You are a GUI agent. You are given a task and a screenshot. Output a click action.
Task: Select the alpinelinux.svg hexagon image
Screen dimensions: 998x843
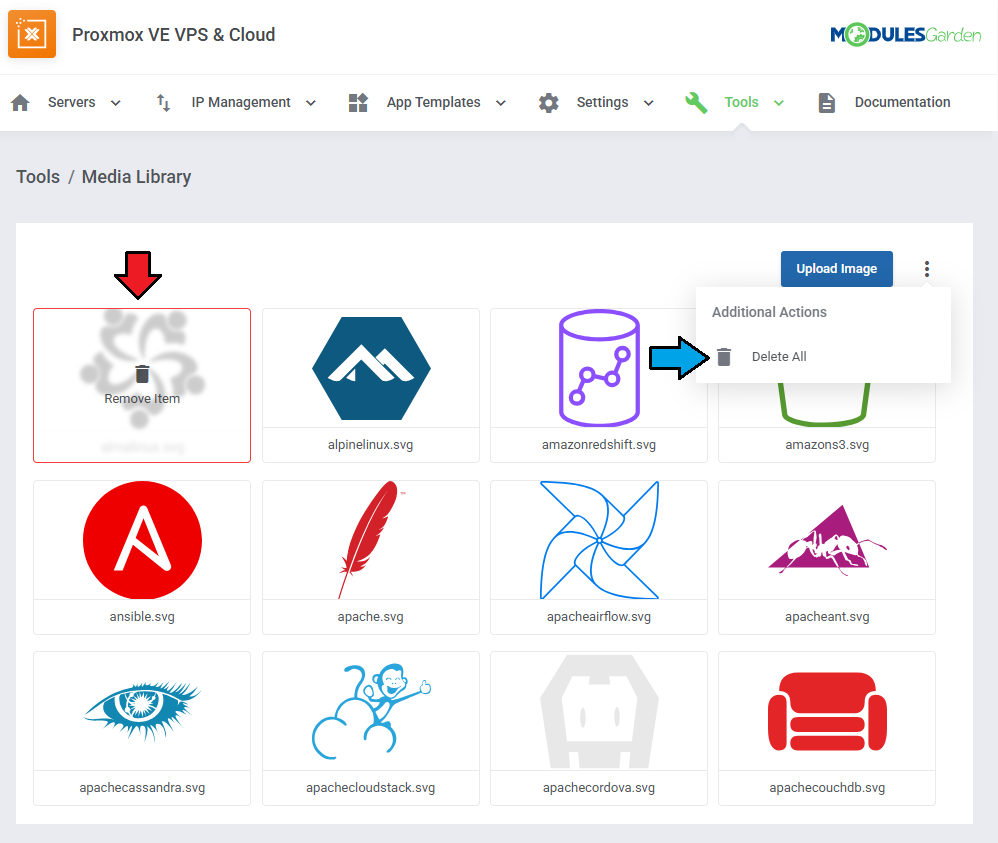pos(371,368)
